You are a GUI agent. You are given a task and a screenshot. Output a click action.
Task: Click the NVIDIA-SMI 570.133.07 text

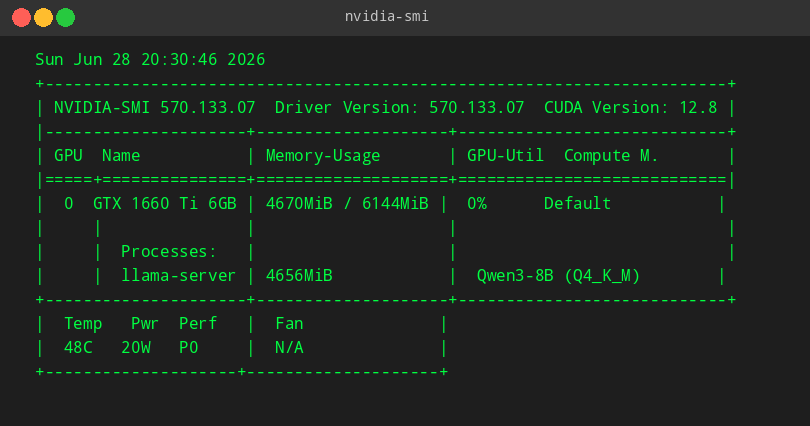(154, 107)
